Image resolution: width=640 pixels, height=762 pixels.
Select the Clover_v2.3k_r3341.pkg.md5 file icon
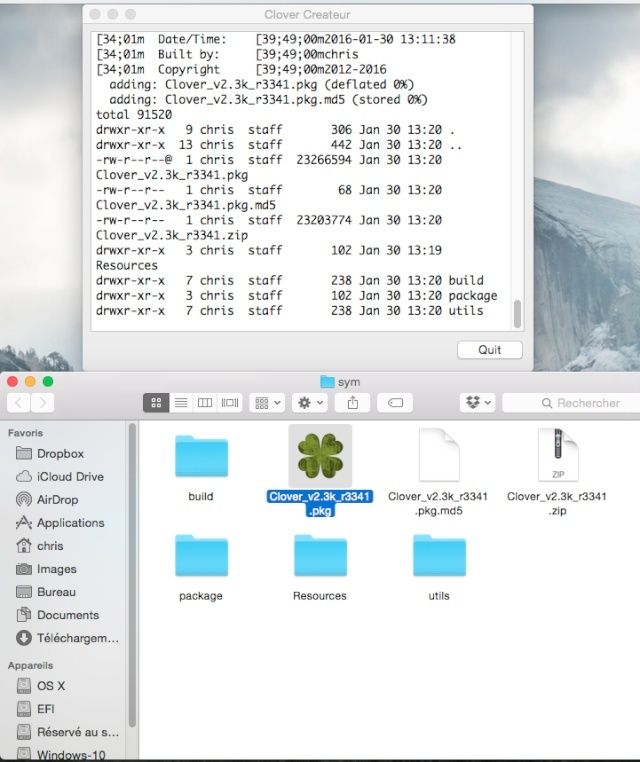[439, 455]
